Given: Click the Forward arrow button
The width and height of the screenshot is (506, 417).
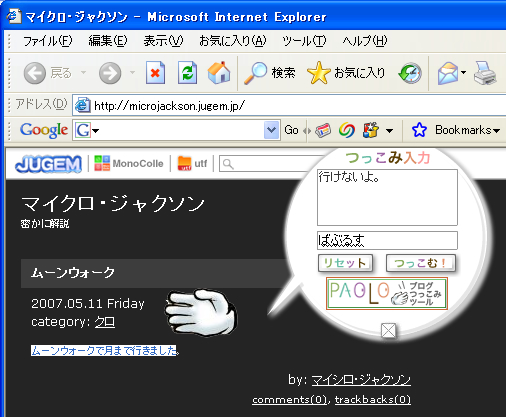Looking at the screenshot, I should 110,73.
